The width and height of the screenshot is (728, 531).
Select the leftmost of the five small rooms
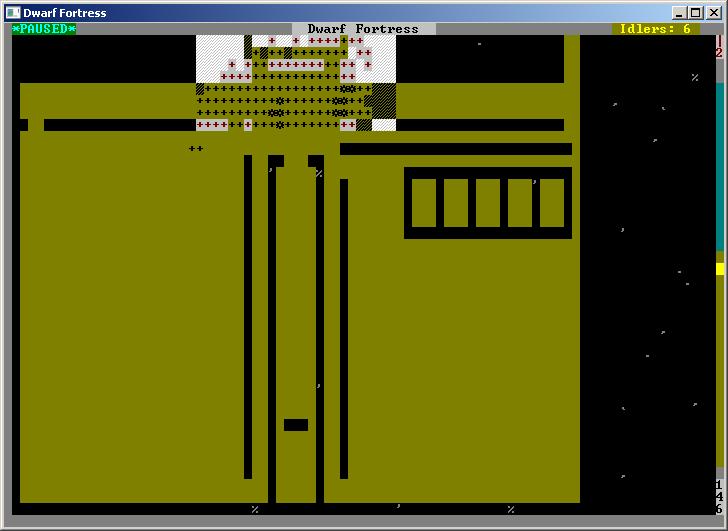click(424, 203)
